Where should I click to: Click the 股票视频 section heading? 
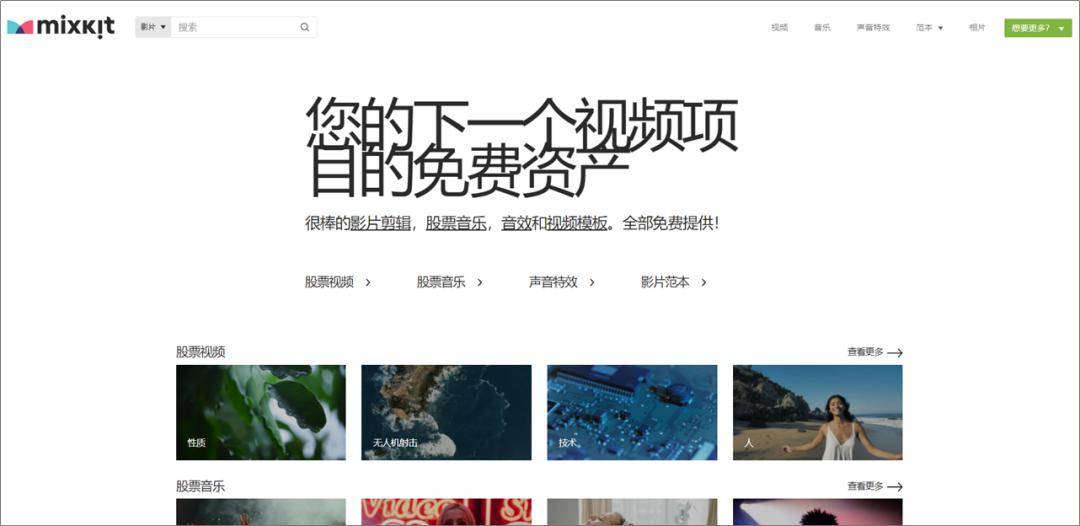[x=200, y=352]
